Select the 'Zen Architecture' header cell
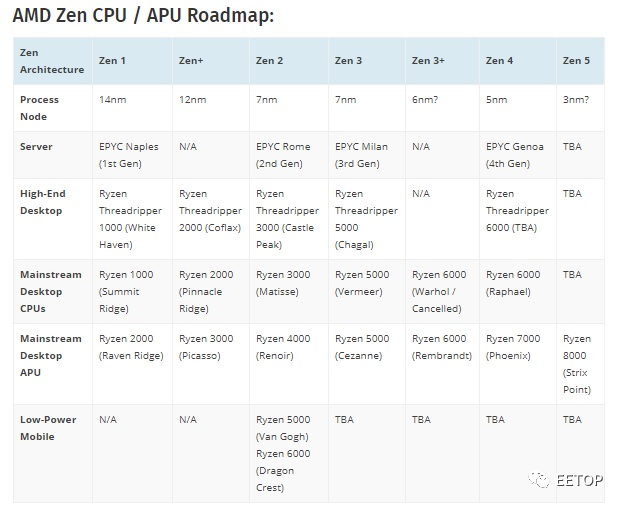Viewport: 622px width, 505px height. (52, 61)
